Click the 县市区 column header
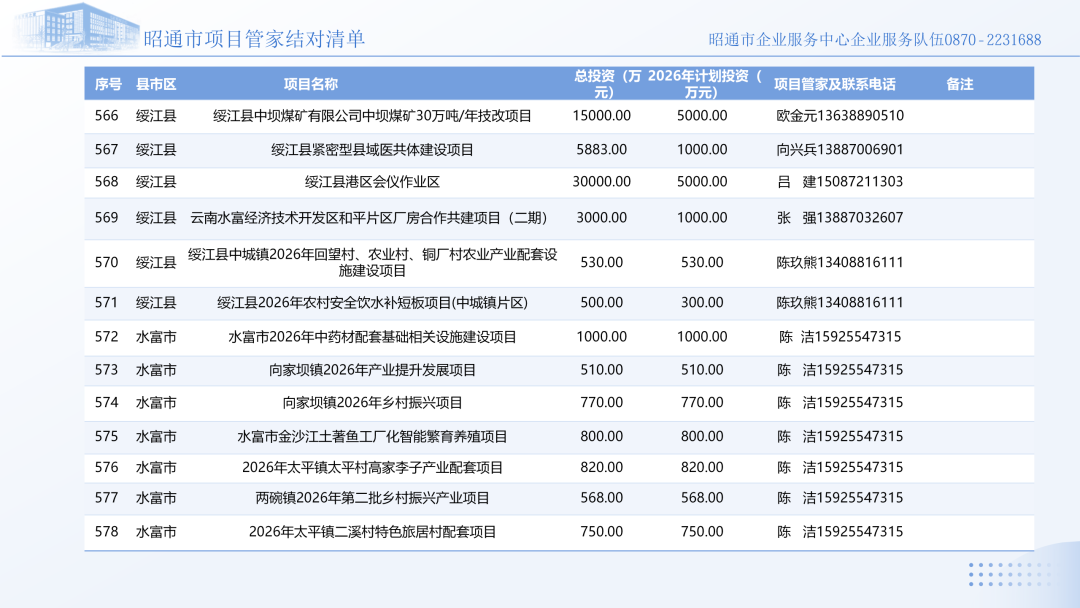1080x608 pixels. 156,84
